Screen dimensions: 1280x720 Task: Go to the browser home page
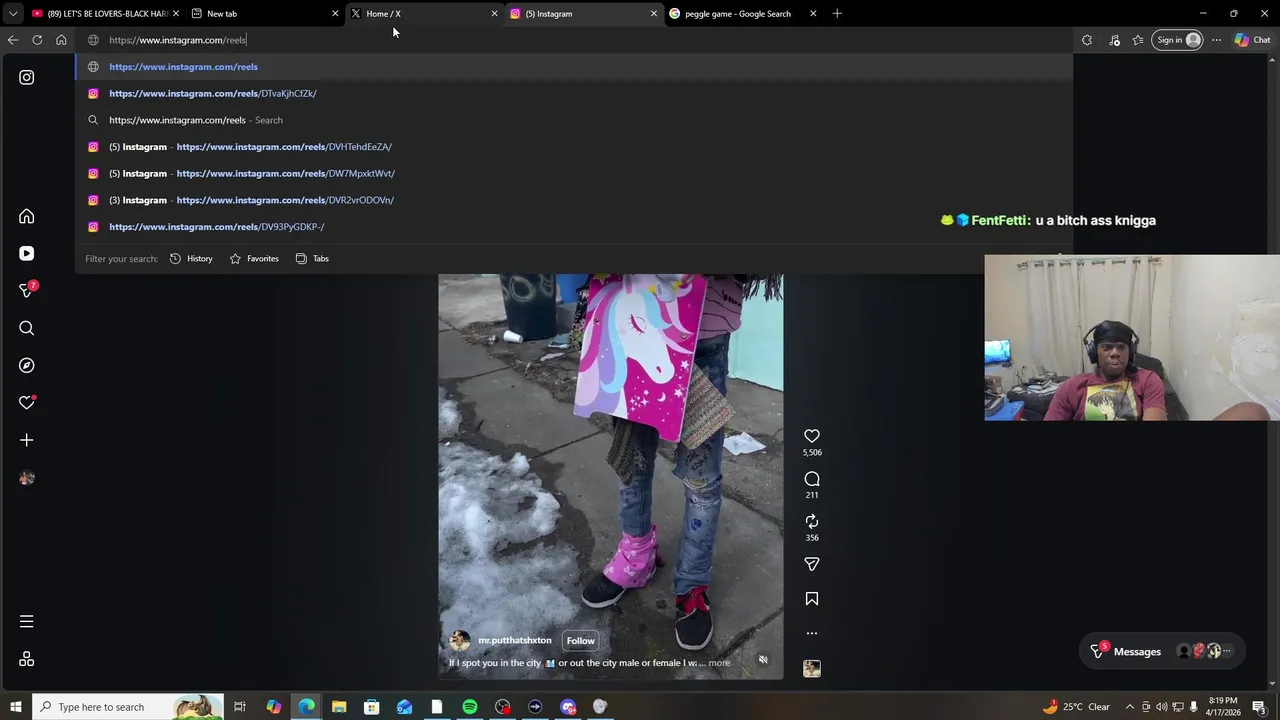tap(61, 40)
